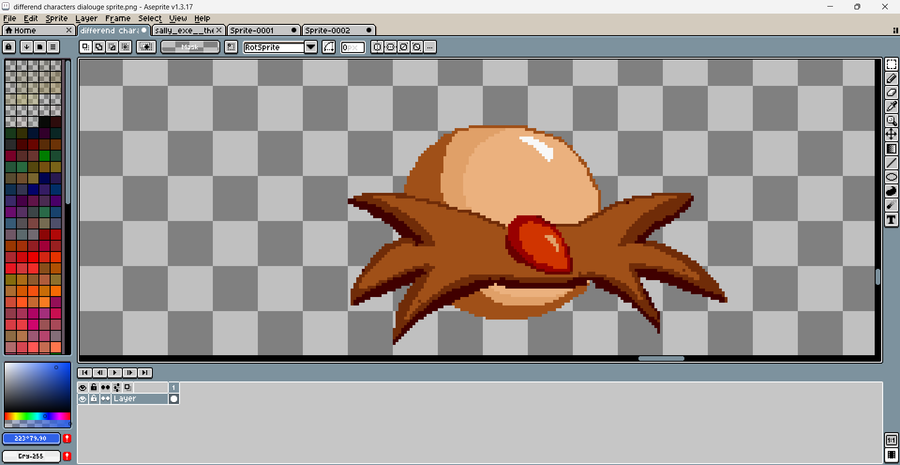Select the Gradient tool
The width and height of the screenshot is (900, 465).
point(891,149)
